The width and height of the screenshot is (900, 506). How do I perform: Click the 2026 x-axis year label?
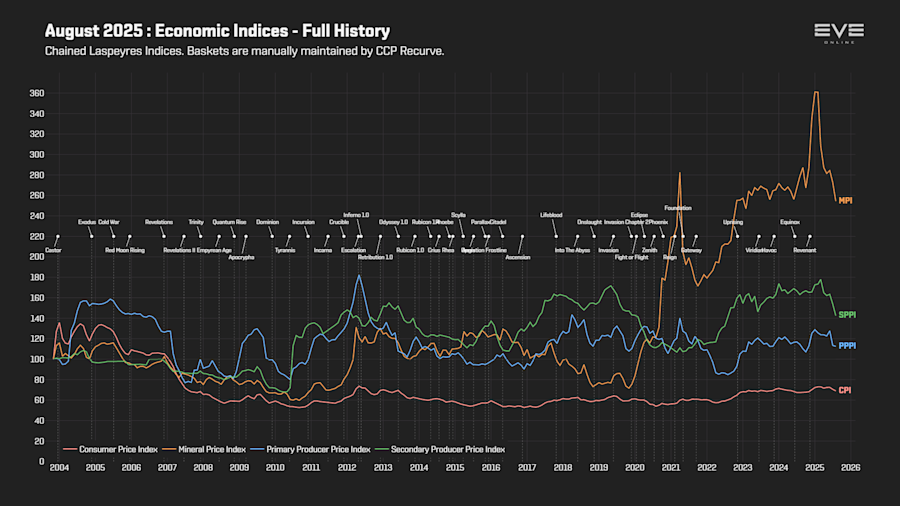[x=850, y=468]
